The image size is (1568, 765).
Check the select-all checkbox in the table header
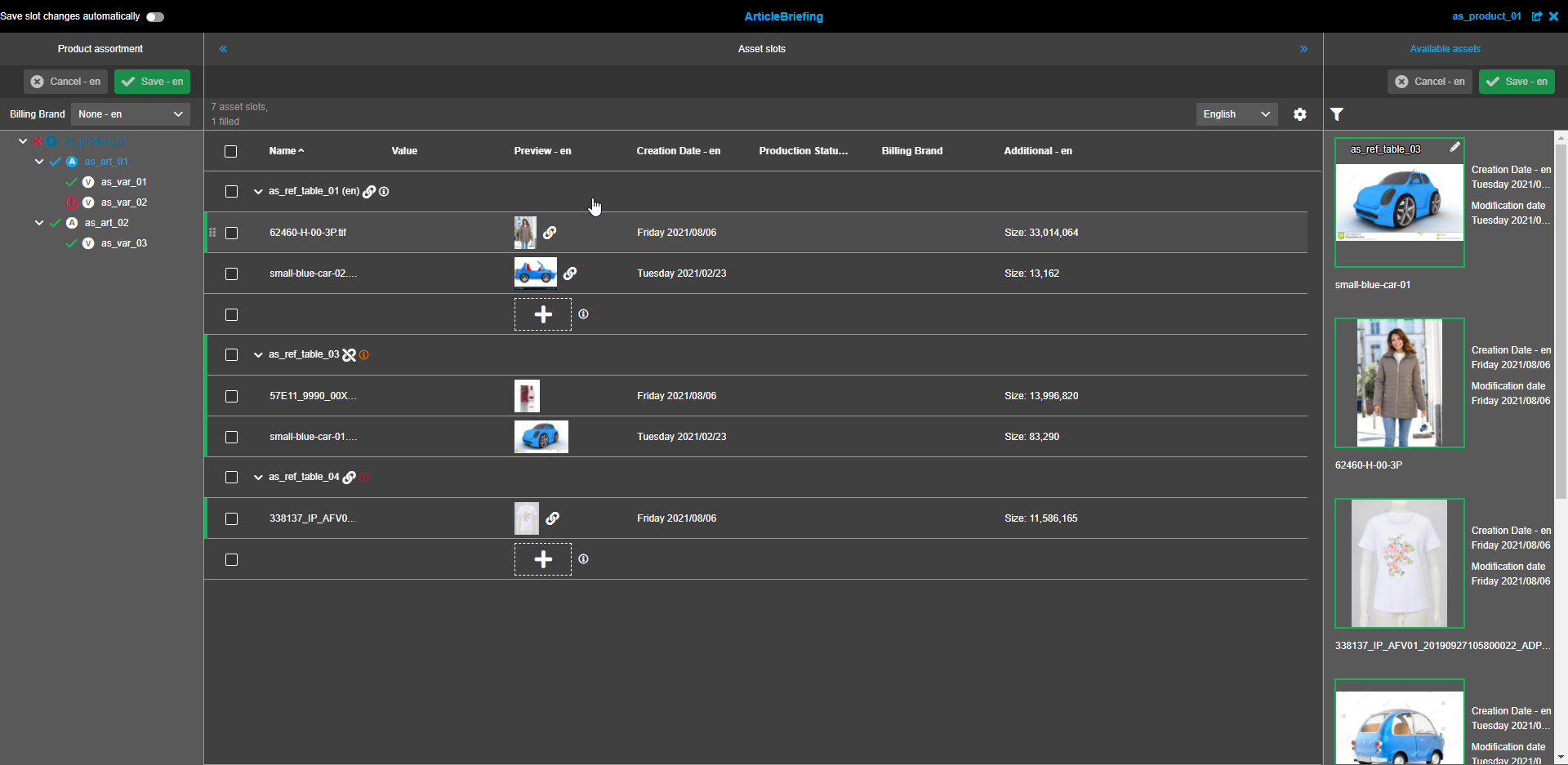(230, 151)
